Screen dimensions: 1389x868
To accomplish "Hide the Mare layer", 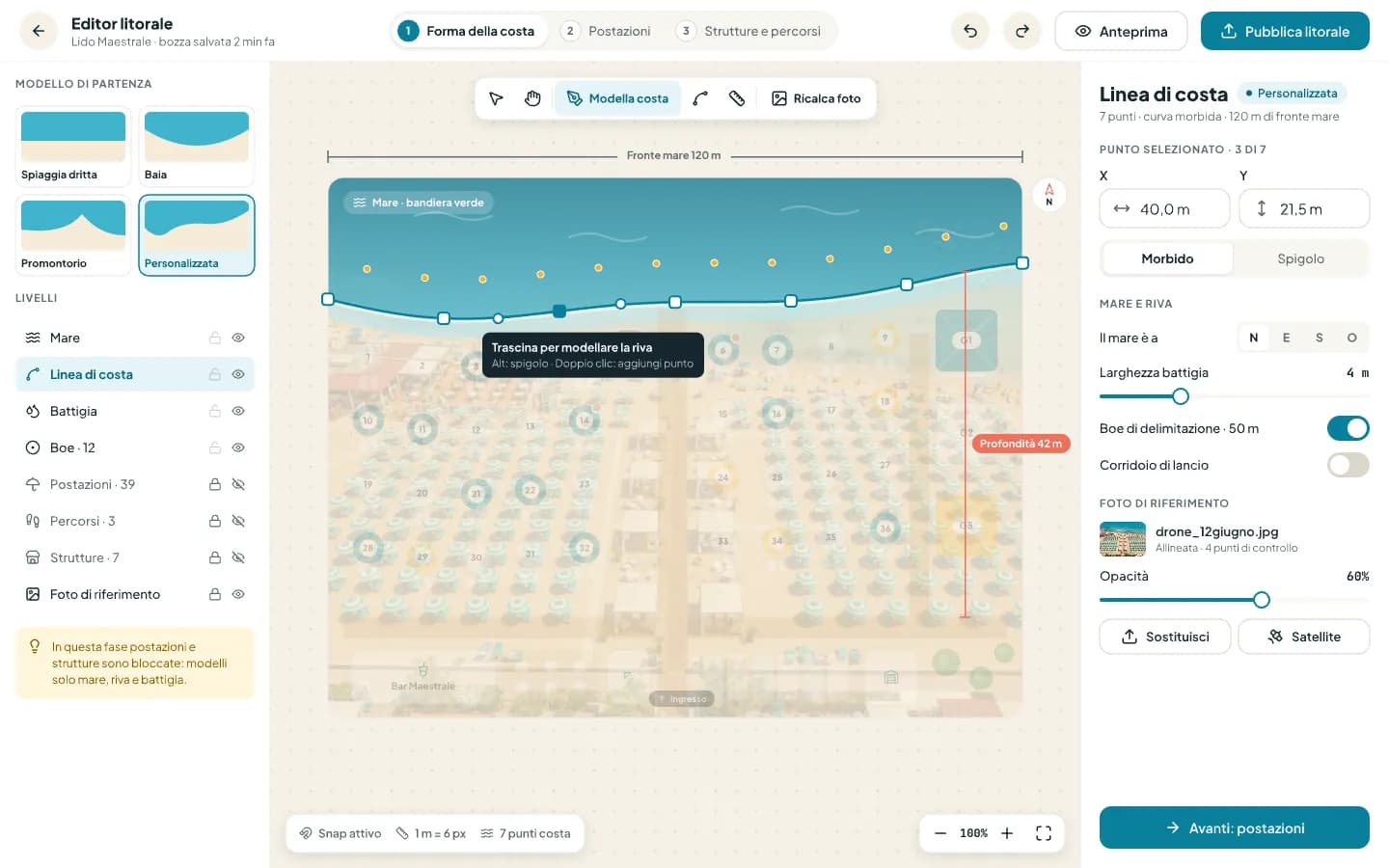I will tap(238, 338).
